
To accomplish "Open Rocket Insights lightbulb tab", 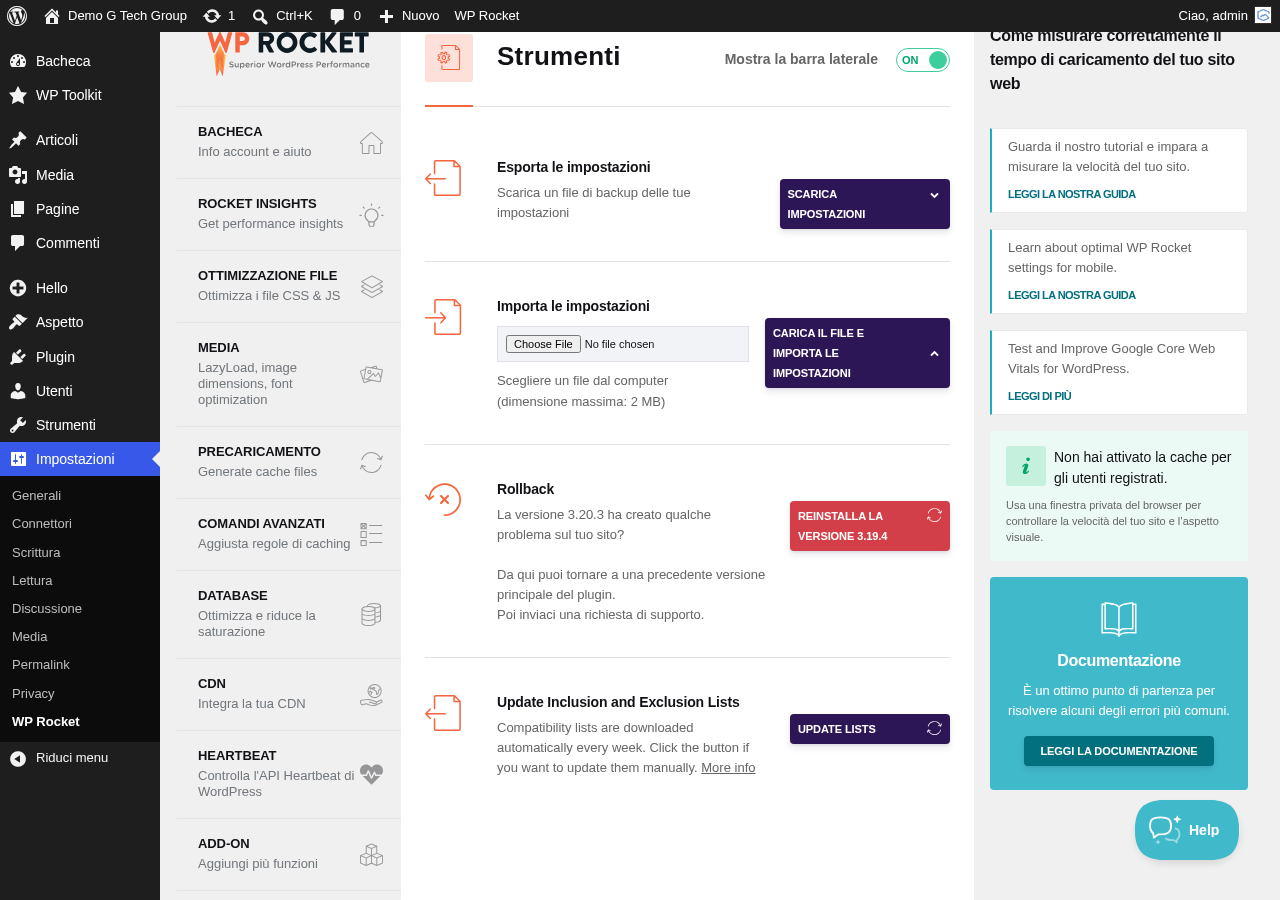I will (x=289, y=215).
